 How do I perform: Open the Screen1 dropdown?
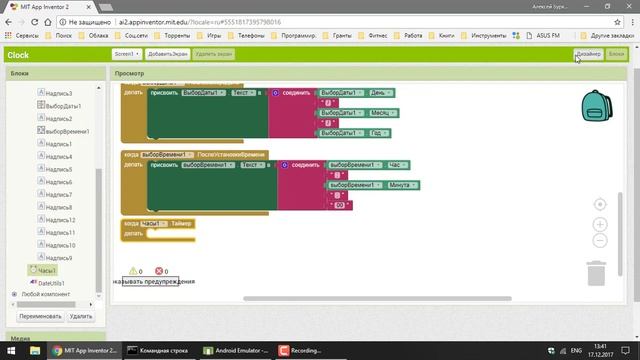pyautogui.click(x=127, y=54)
